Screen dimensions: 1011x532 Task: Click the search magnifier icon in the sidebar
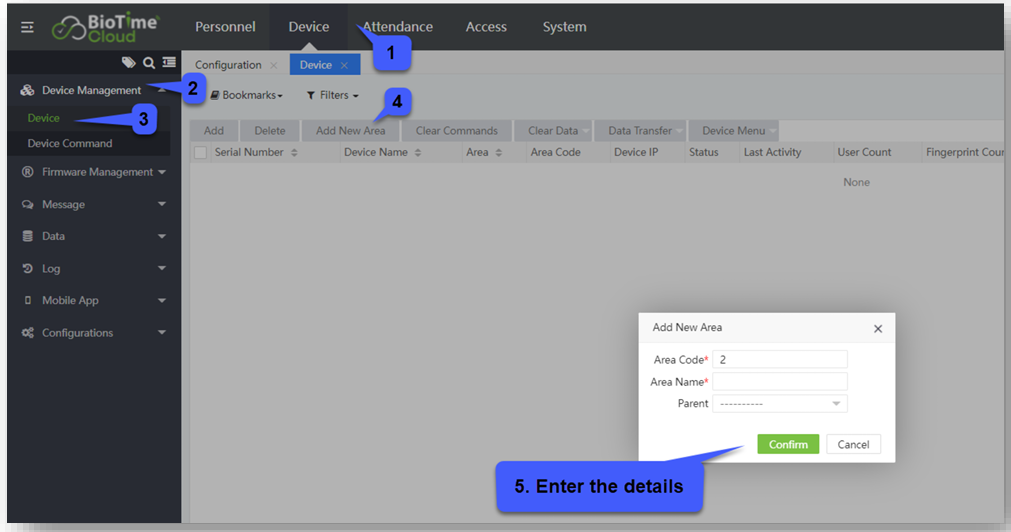(x=148, y=63)
